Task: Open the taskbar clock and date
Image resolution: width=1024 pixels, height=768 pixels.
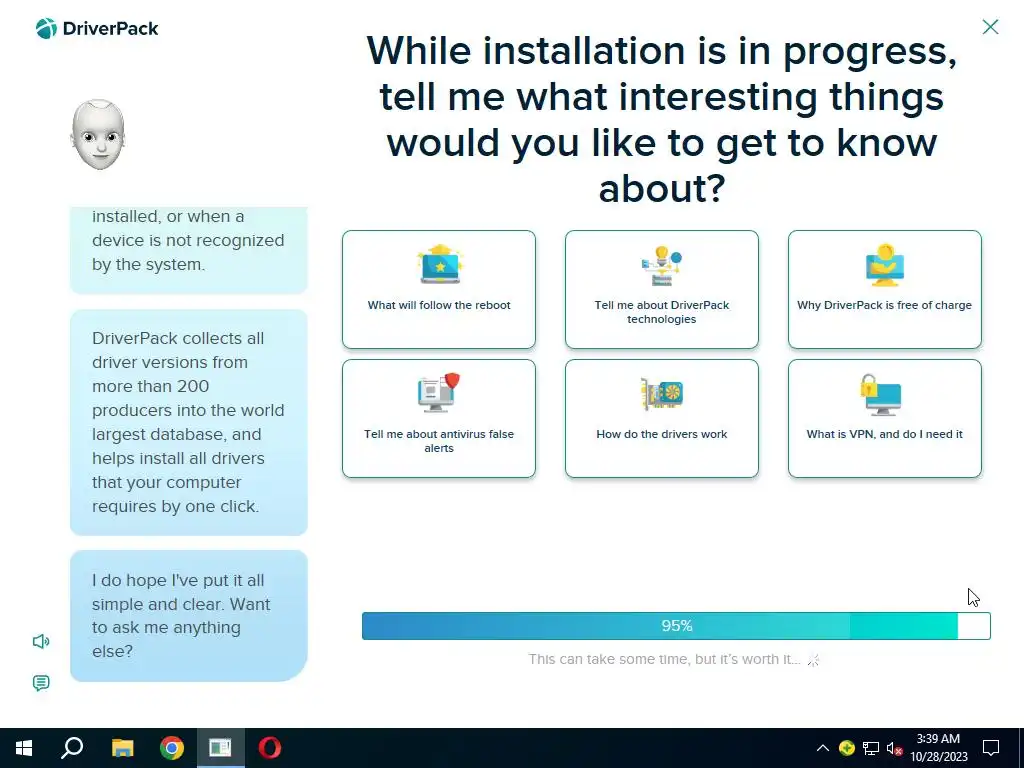Action: (938, 748)
